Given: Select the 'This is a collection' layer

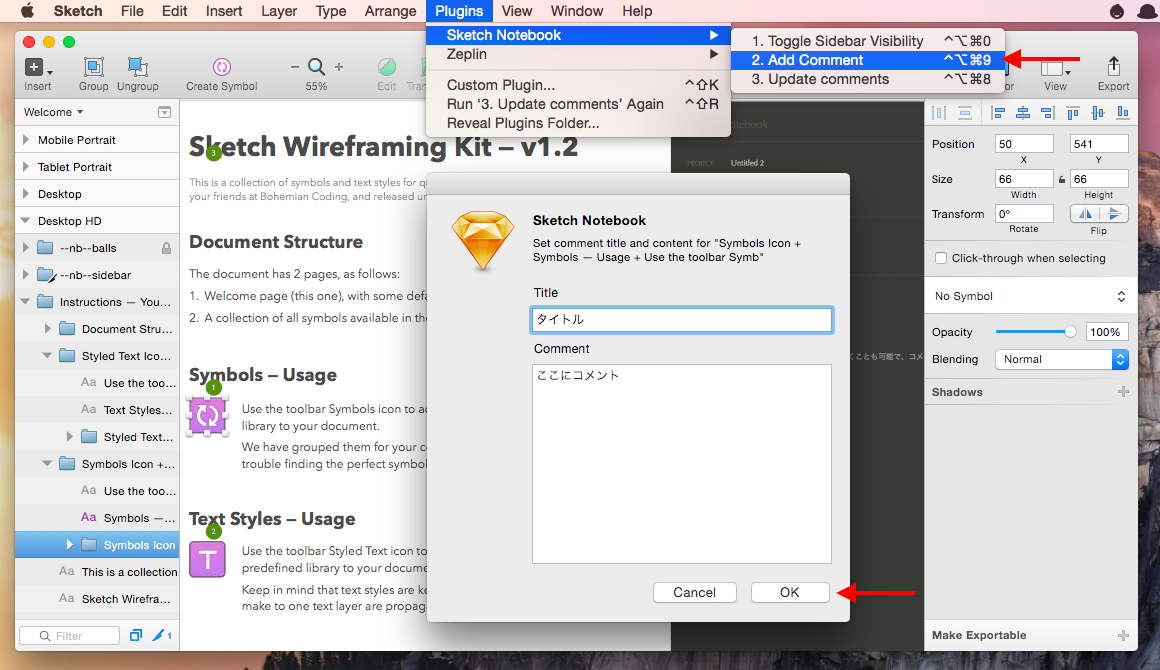Looking at the screenshot, I should (x=97, y=572).
